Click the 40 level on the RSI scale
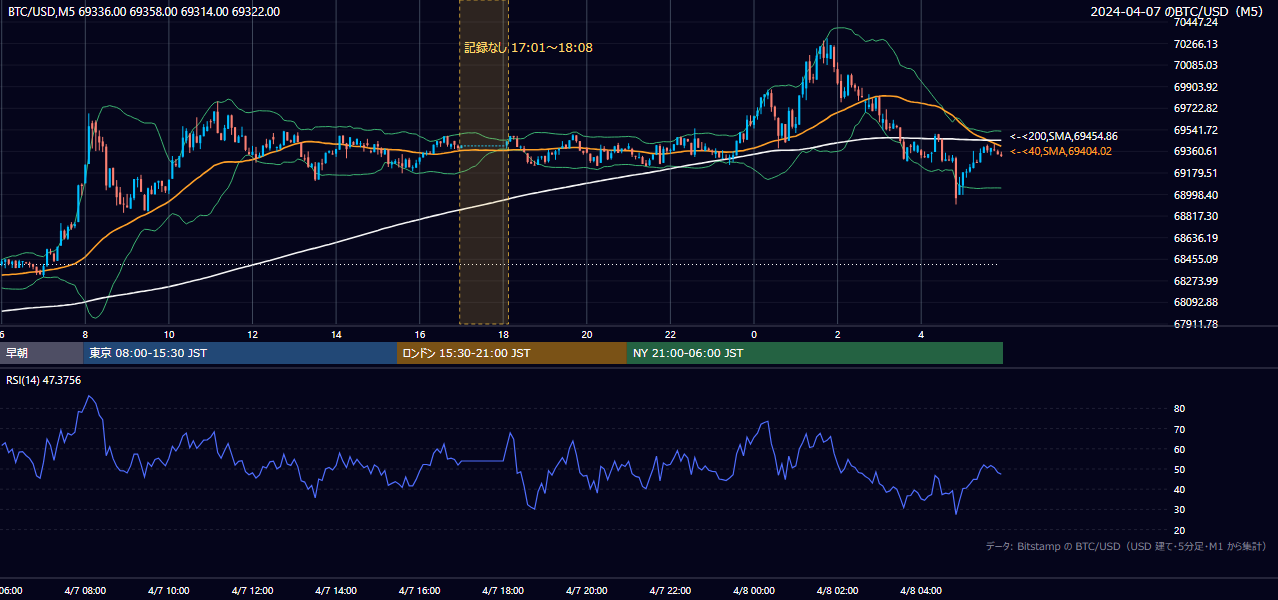The width and height of the screenshot is (1278, 600). click(x=1179, y=489)
